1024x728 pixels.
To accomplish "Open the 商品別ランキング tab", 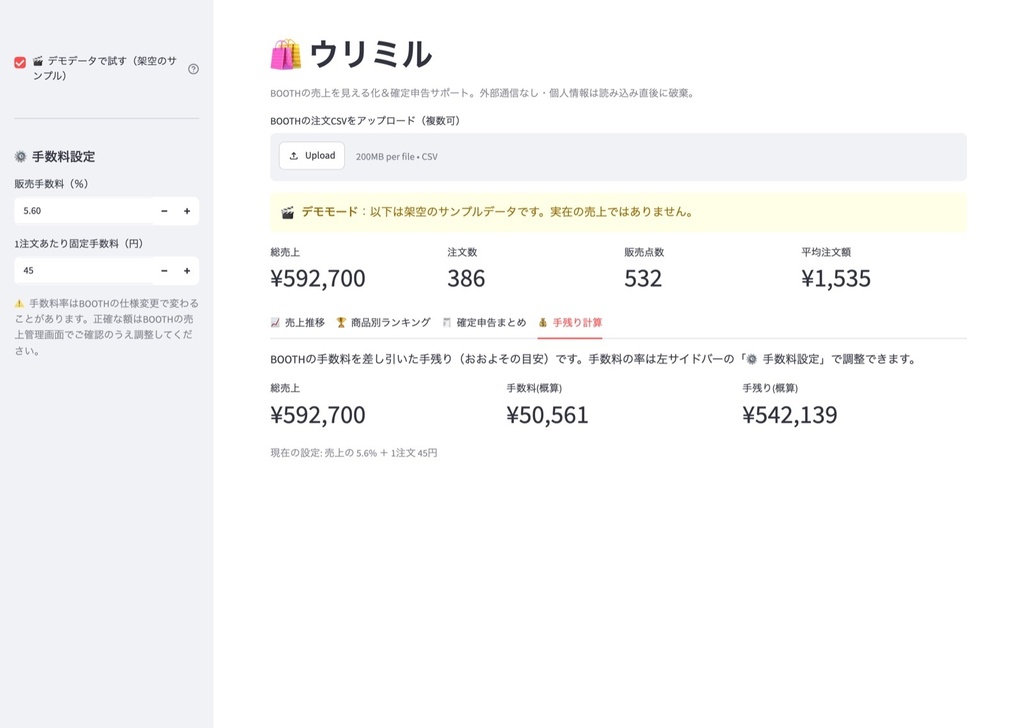I will (383, 323).
